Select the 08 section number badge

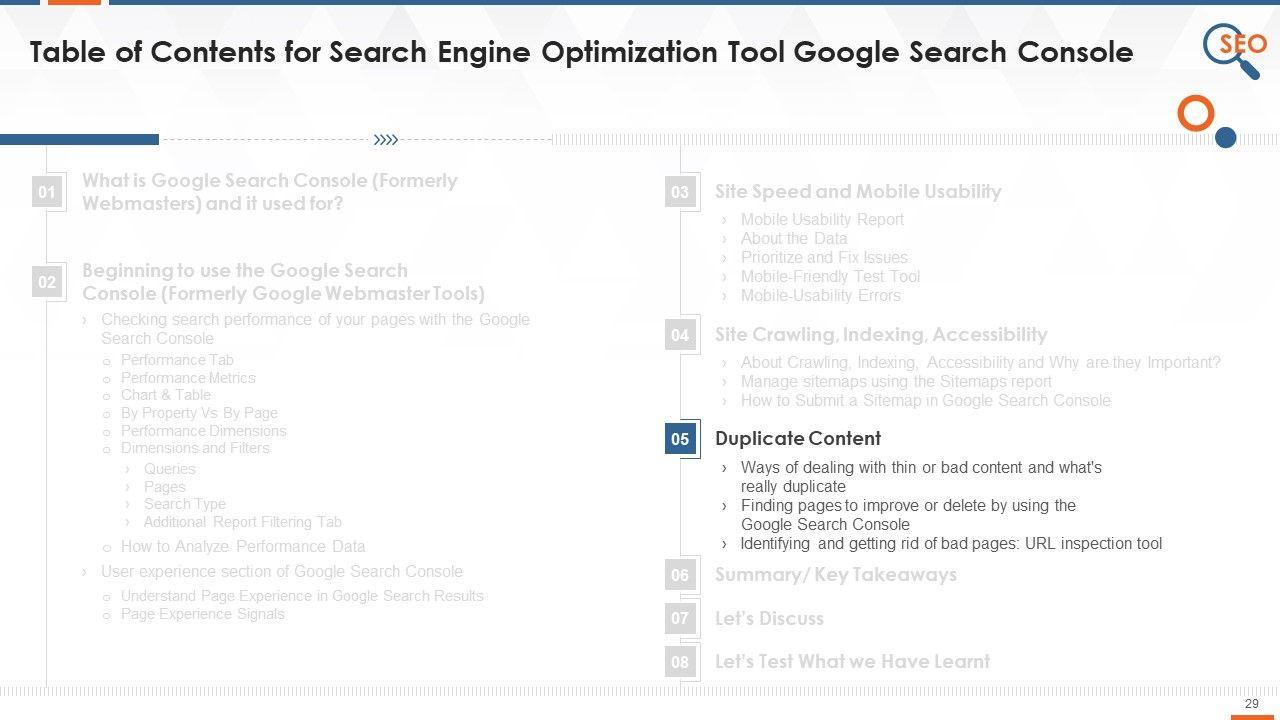point(680,662)
